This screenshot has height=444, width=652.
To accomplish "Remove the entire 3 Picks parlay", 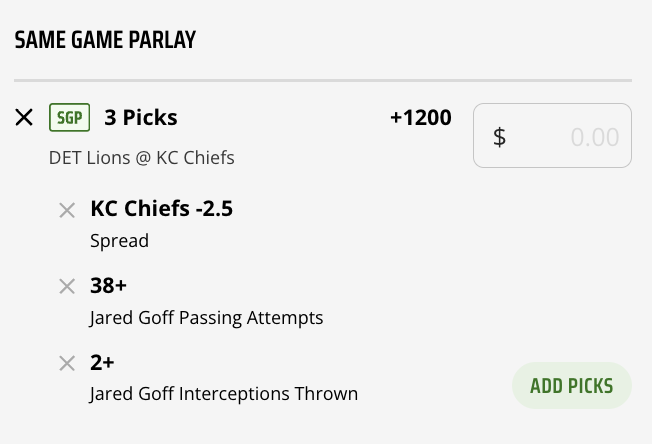I will (25, 118).
